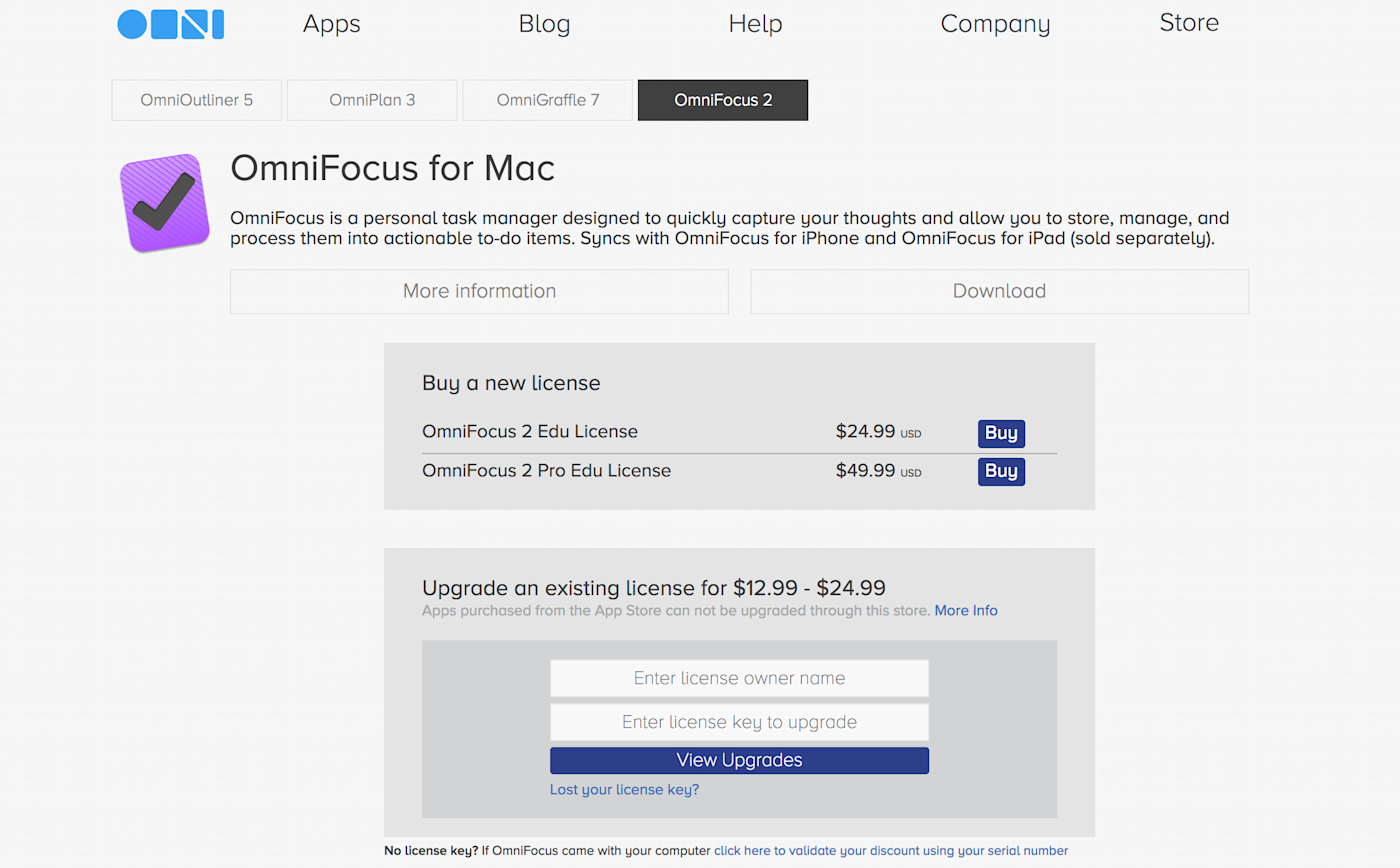Click the license owner name field
Image resolution: width=1400 pixels, height=868 pixels.
click(739, 678)
